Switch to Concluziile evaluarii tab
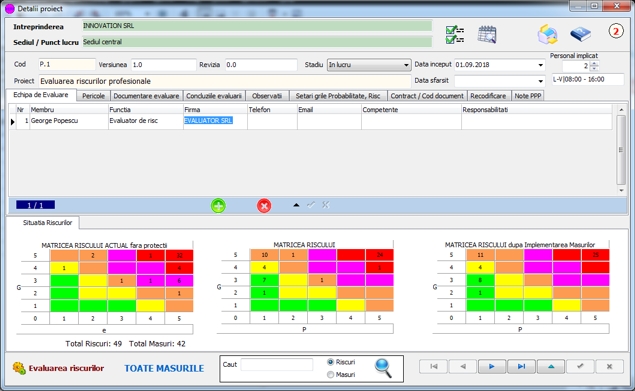Screen dimensions: 635x391 click(214, 96)
